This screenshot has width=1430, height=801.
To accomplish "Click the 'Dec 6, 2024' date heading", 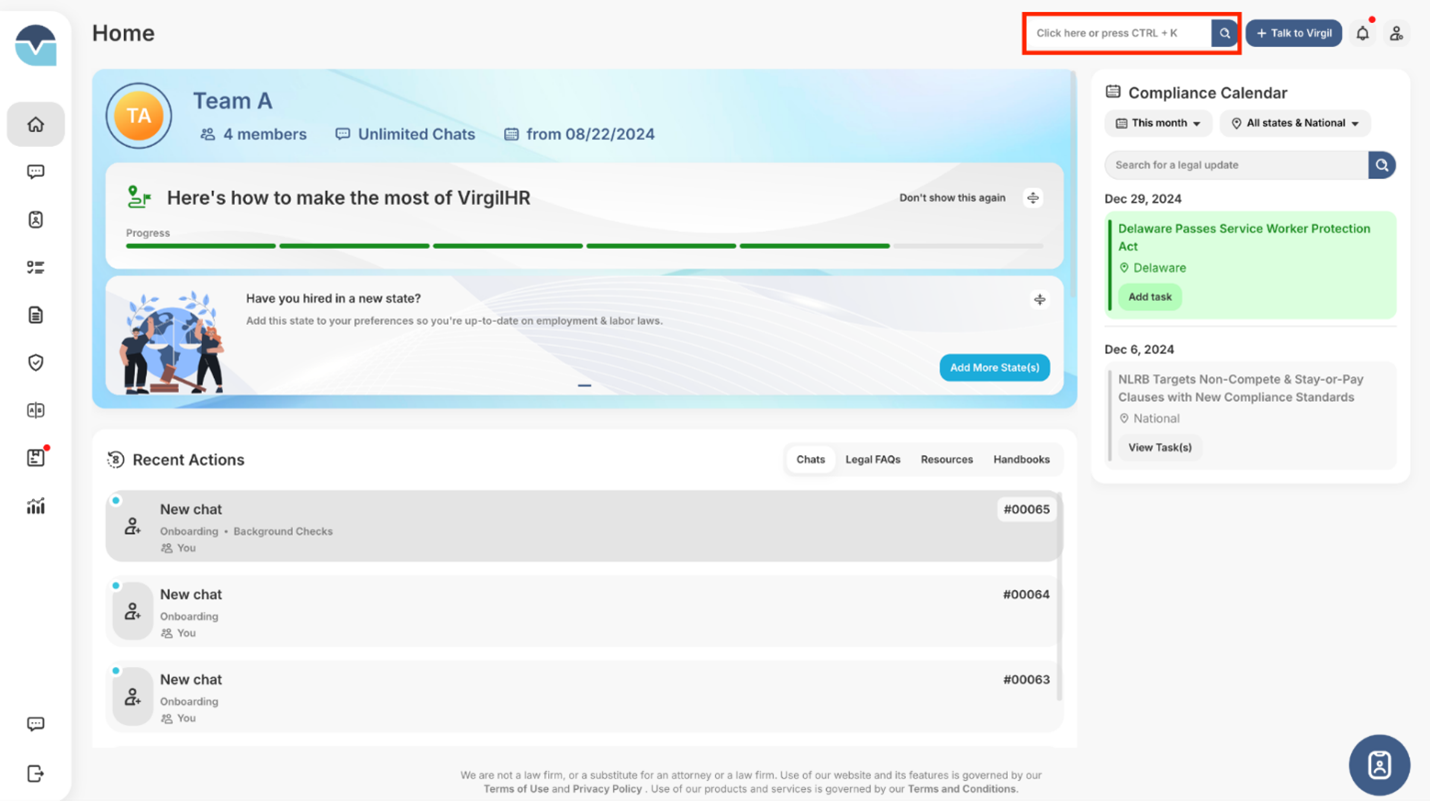I will coord(1139,350).
